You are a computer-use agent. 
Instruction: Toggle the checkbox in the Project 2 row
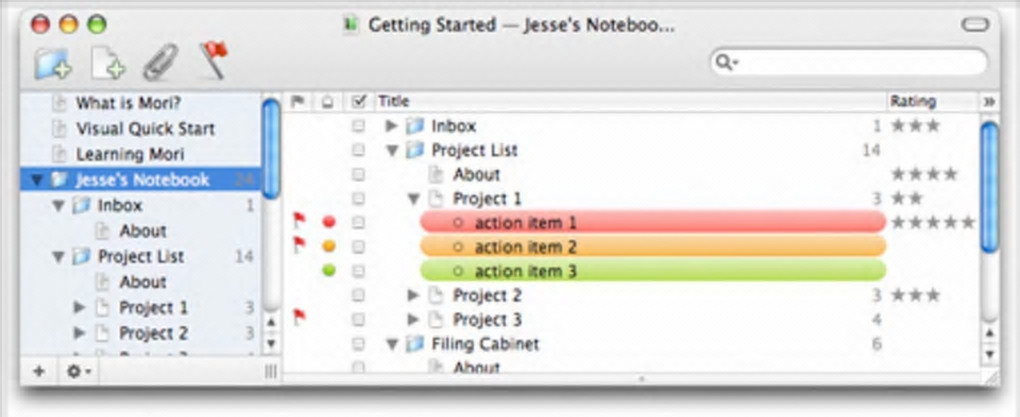[x=359, y=295]
